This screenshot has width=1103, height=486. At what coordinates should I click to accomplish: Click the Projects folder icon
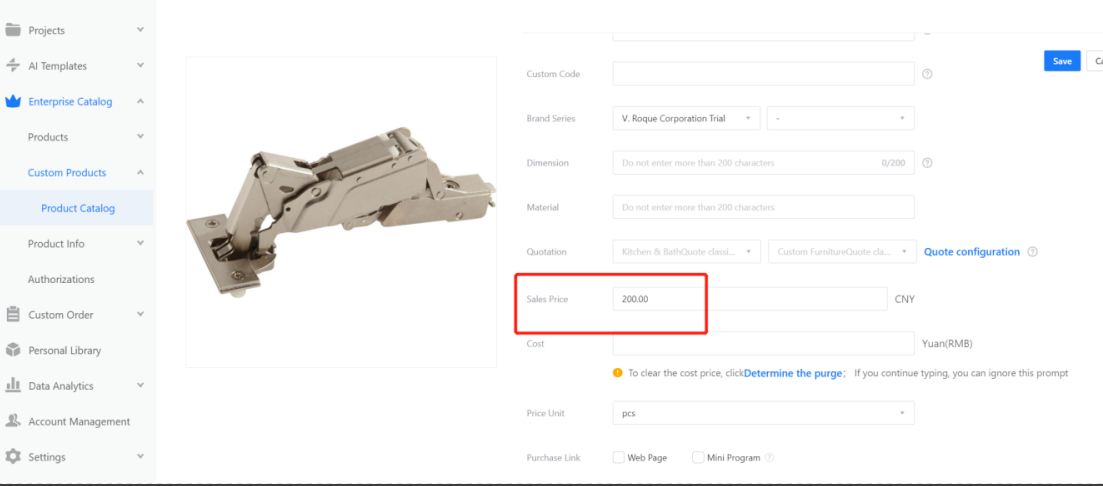coord(13,30)
